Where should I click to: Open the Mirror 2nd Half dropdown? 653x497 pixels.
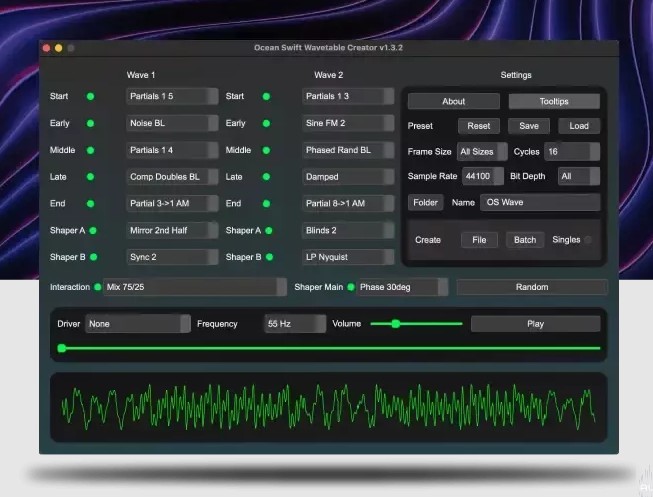(172, 230)
